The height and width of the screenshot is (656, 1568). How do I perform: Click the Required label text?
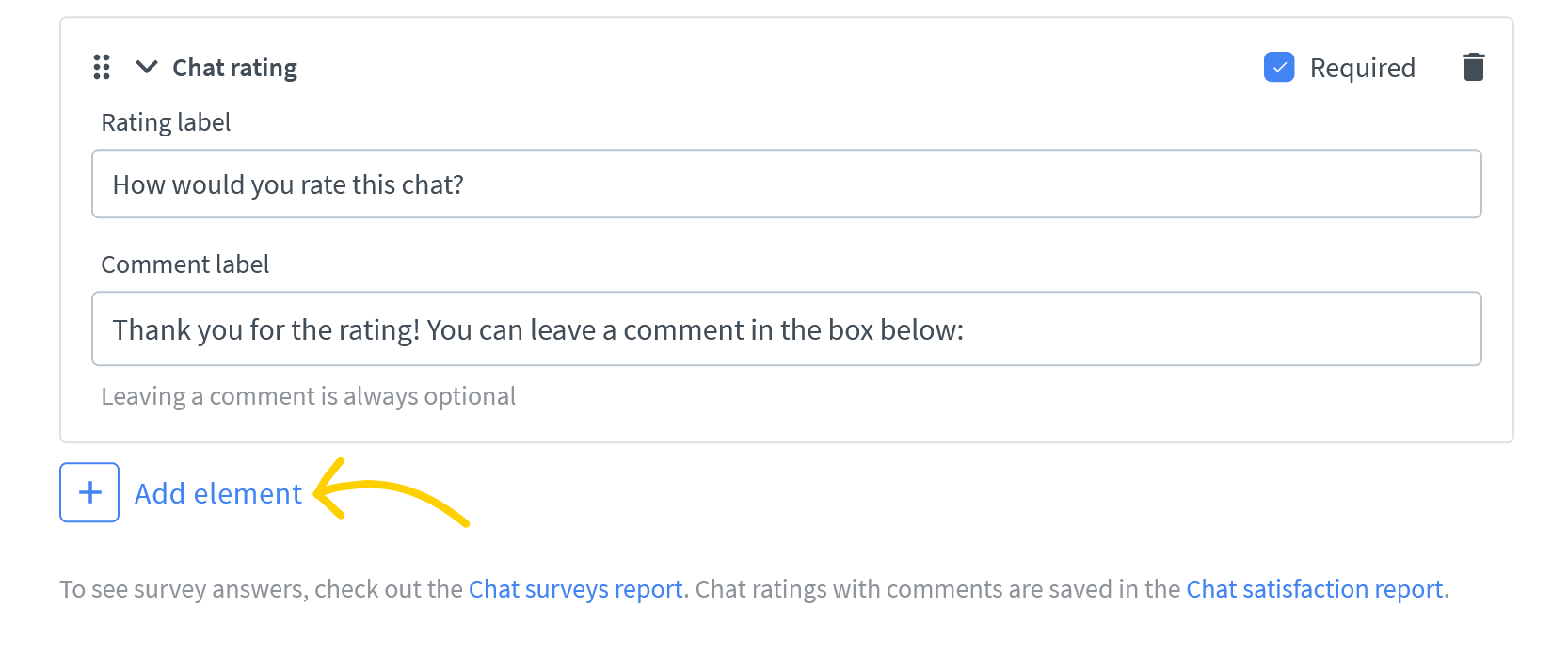point(1362,67)
